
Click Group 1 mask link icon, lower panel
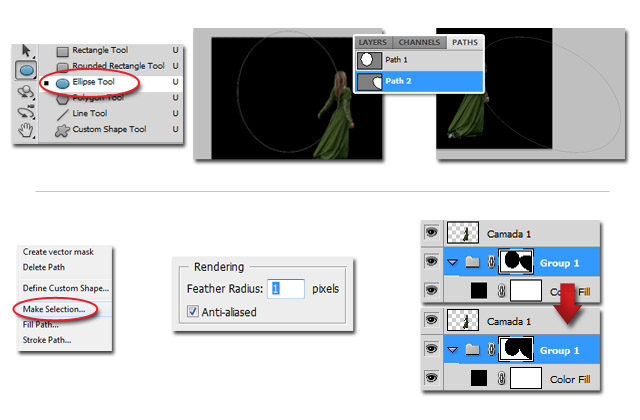(492, 349)
